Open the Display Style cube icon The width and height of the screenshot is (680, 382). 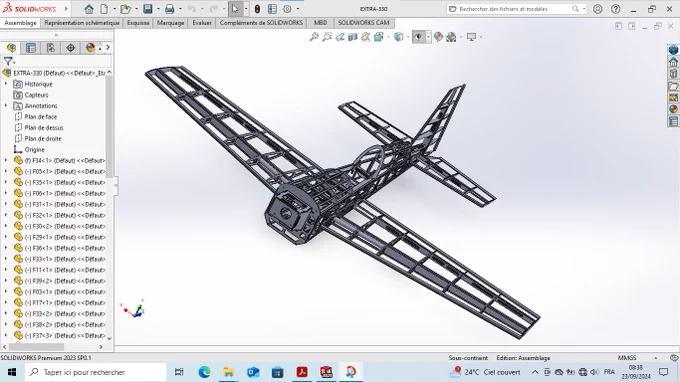click(x=399, y=37)
